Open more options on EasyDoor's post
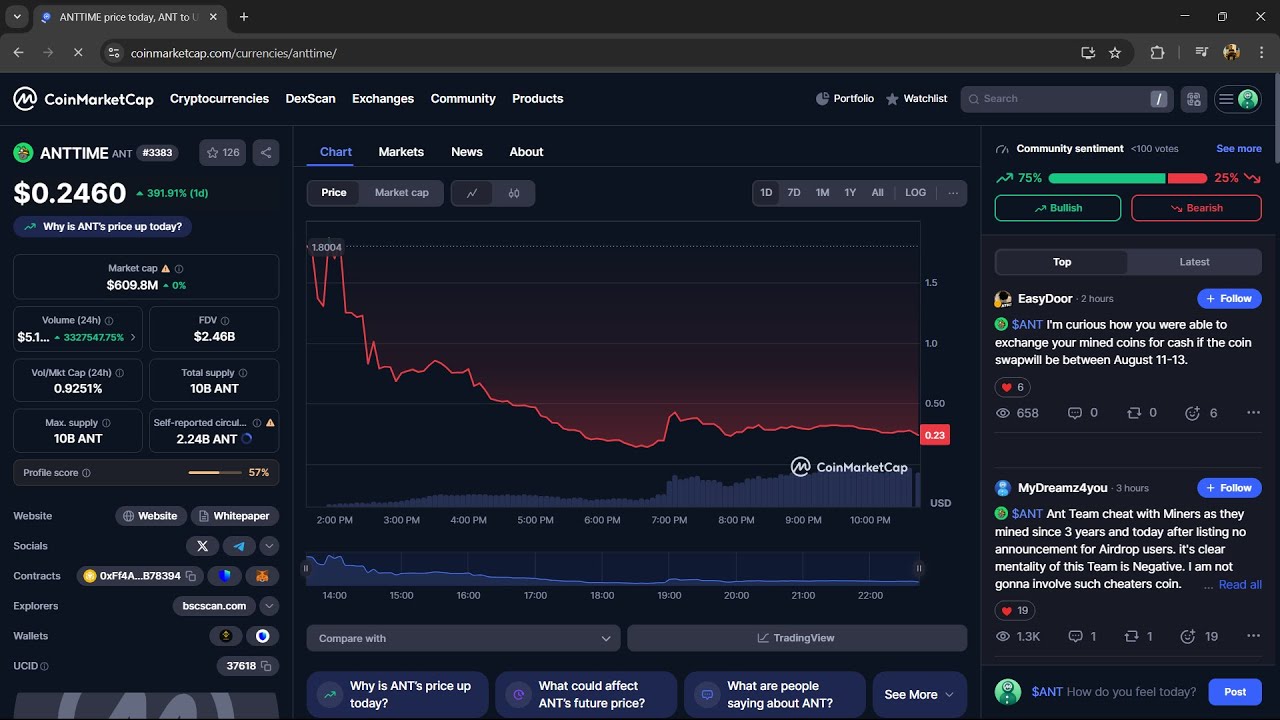Viewport: 1280px width, 720px height. [1253, 413]
